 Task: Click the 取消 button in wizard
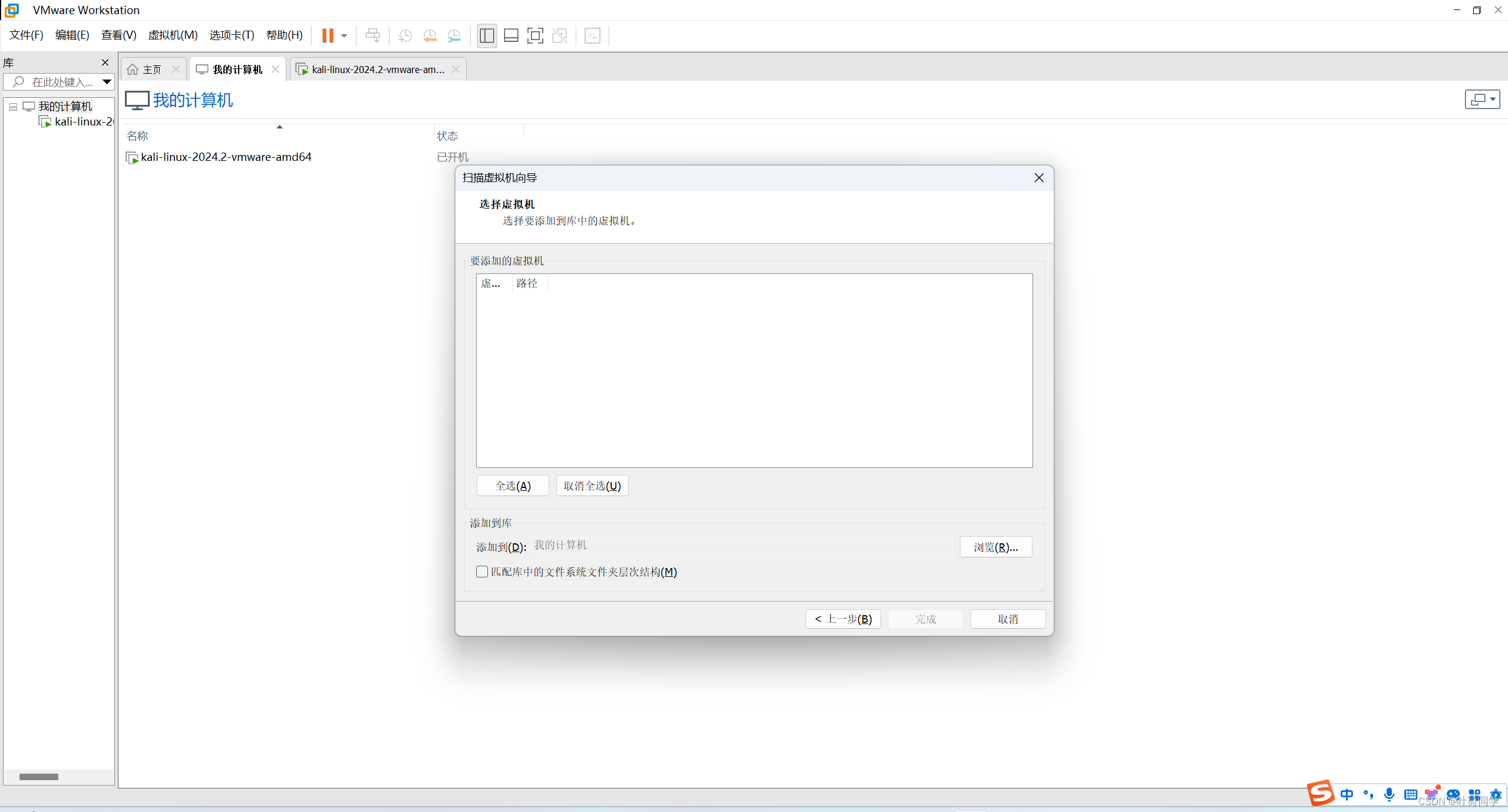click(x=1008, y=619)
